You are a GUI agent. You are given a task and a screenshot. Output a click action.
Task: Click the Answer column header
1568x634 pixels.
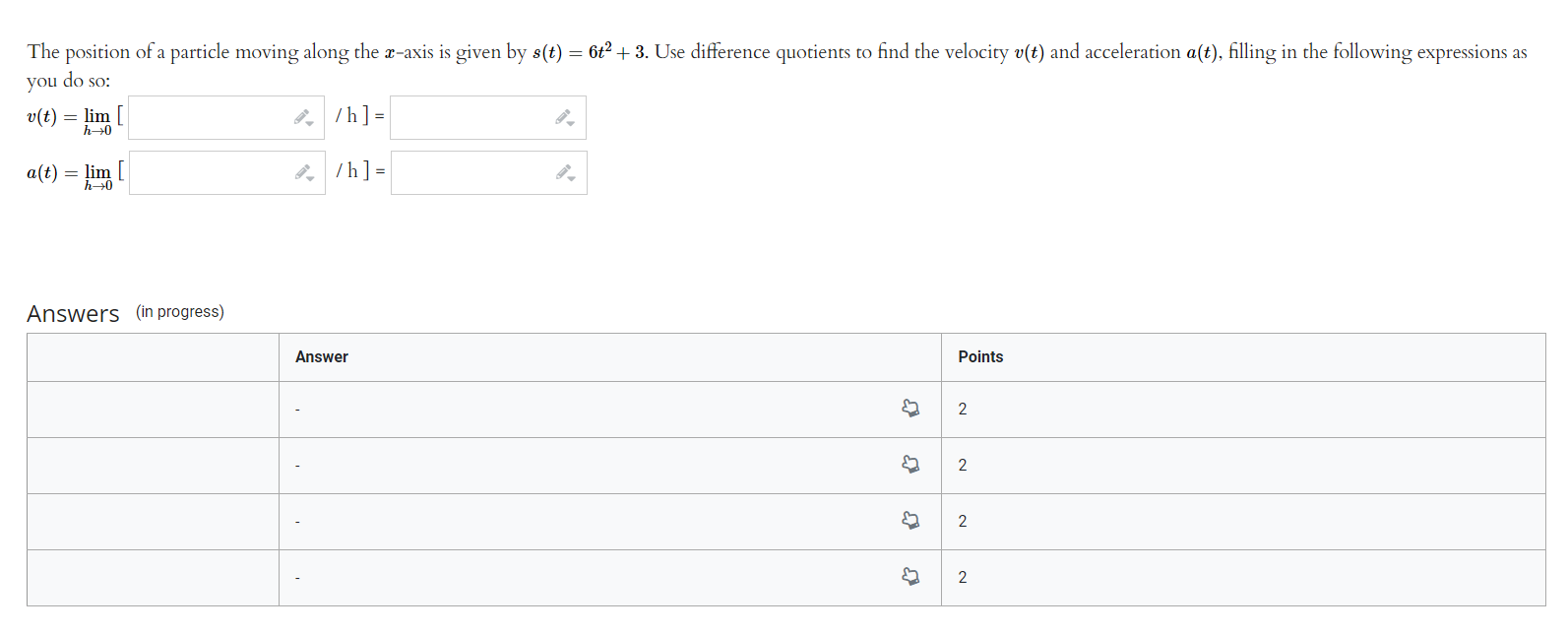click(x=322, y=357)
